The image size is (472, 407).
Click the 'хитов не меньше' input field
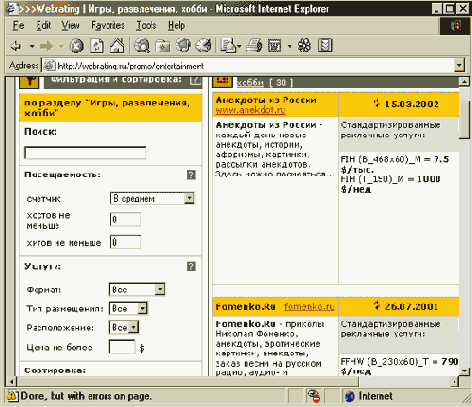(x=125, y=242)
